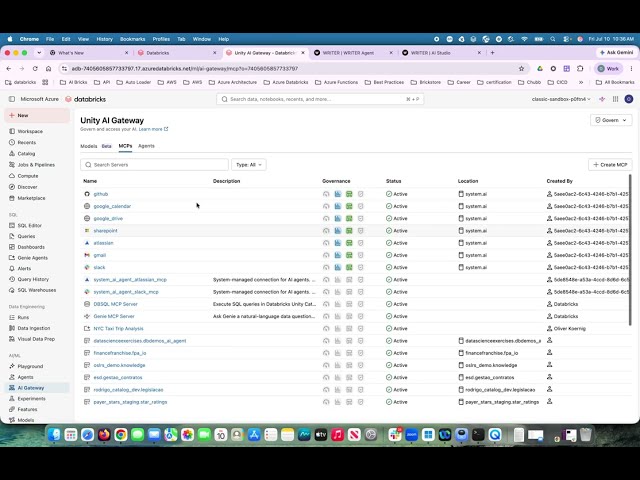Open the github MCP server link
This screenshot has height=480, width=640.
pyautogui.click(x=101, y=194)
